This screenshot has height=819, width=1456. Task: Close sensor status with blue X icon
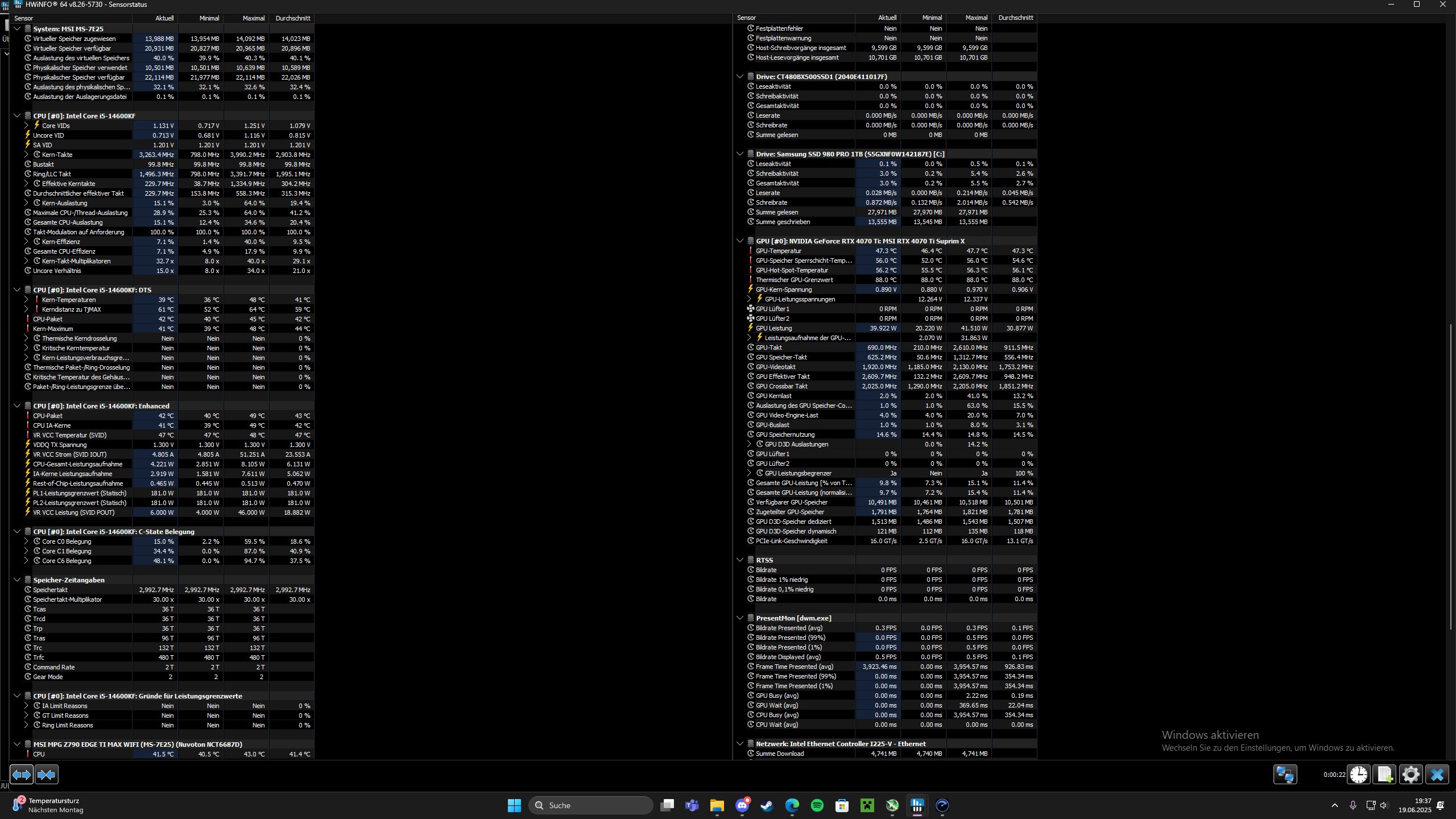pyautogui.click(x=1437, y=774)
